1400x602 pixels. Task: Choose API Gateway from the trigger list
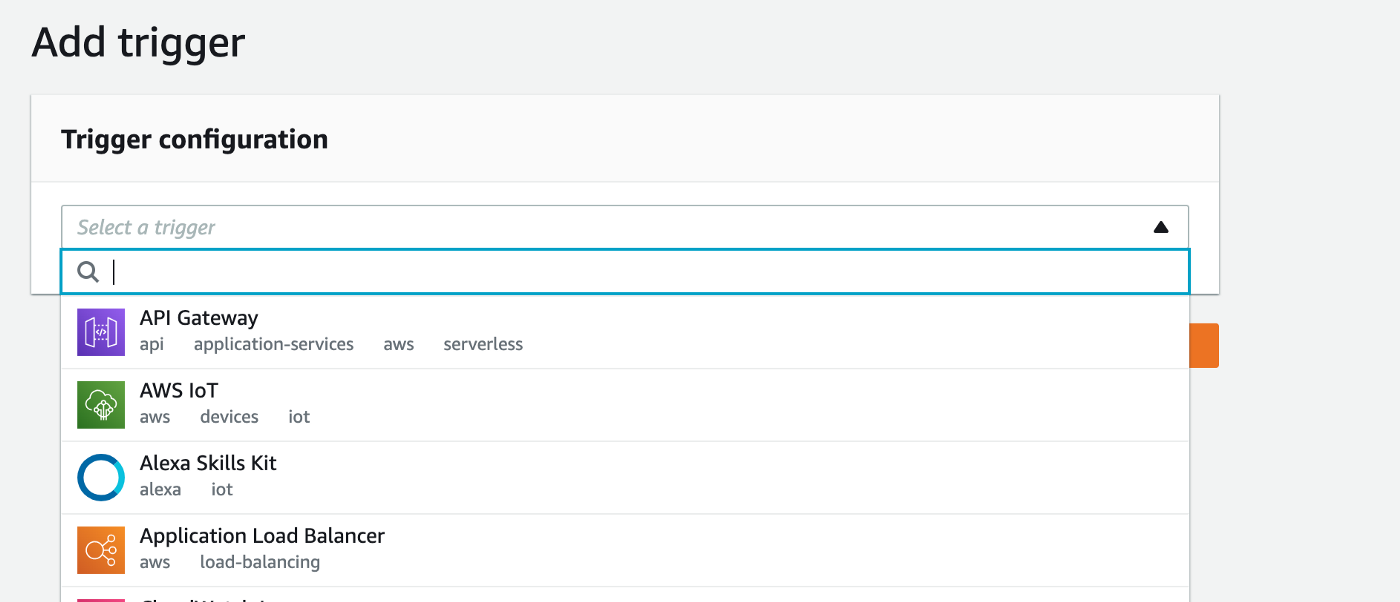click(x=625, y=332)
